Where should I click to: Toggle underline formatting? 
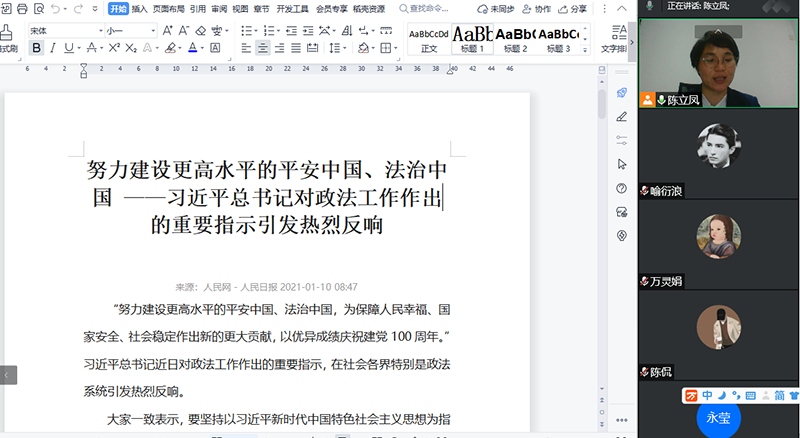tap(68, 48)
